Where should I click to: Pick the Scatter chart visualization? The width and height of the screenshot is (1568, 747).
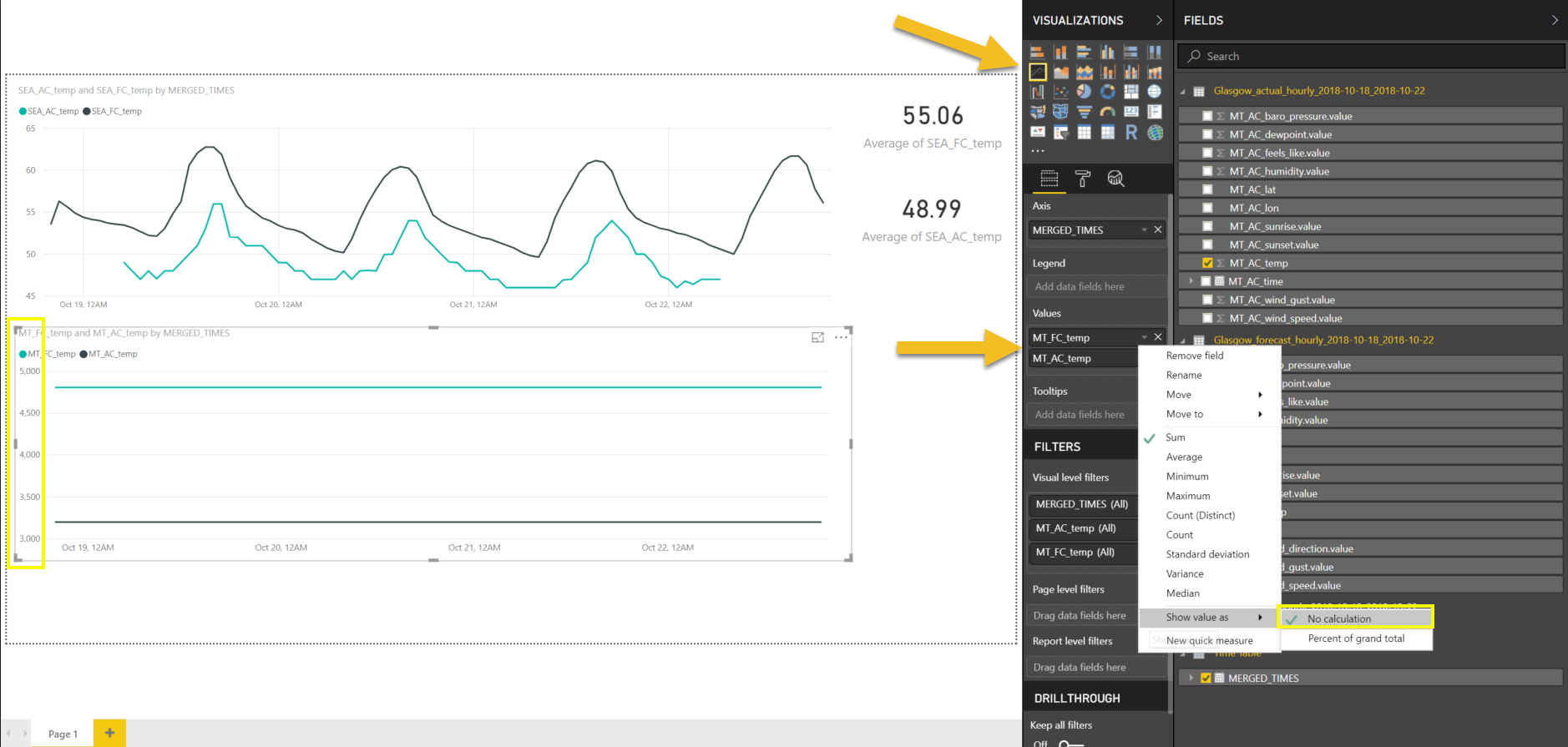(1061, 92)
